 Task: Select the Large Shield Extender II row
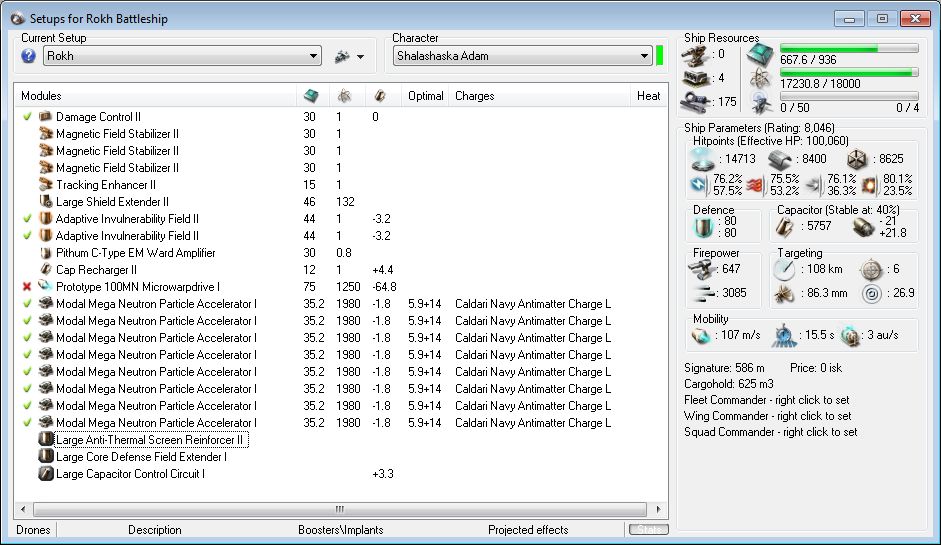340,201
